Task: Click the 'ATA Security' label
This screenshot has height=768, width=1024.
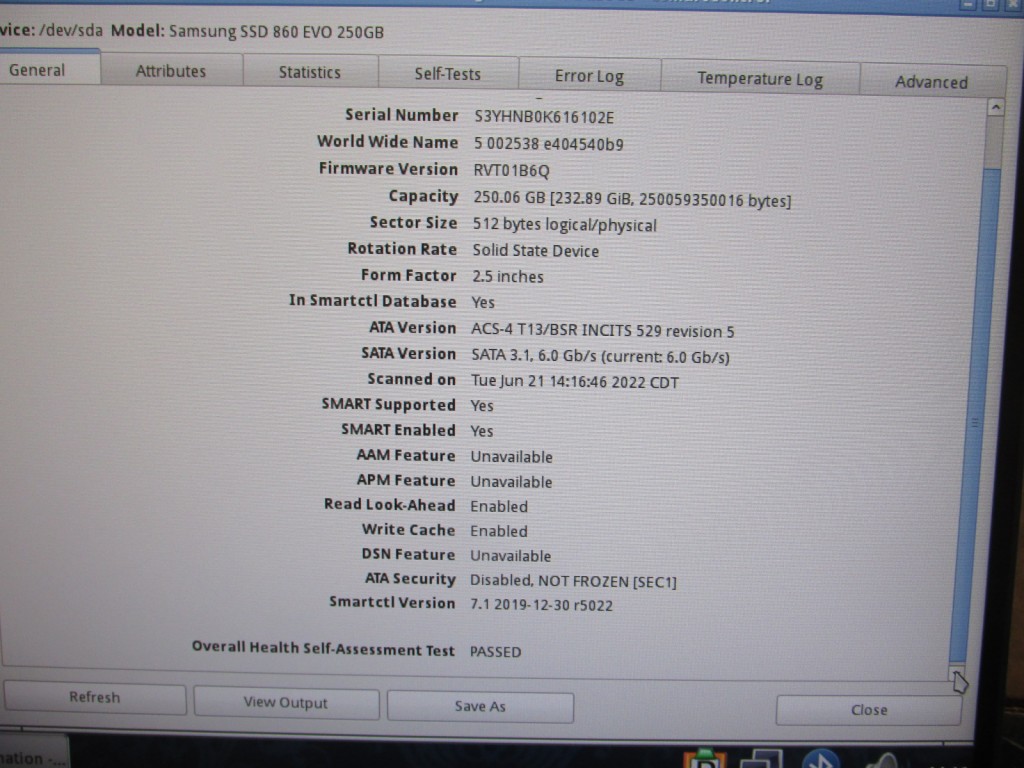Action: click(410, 579)
